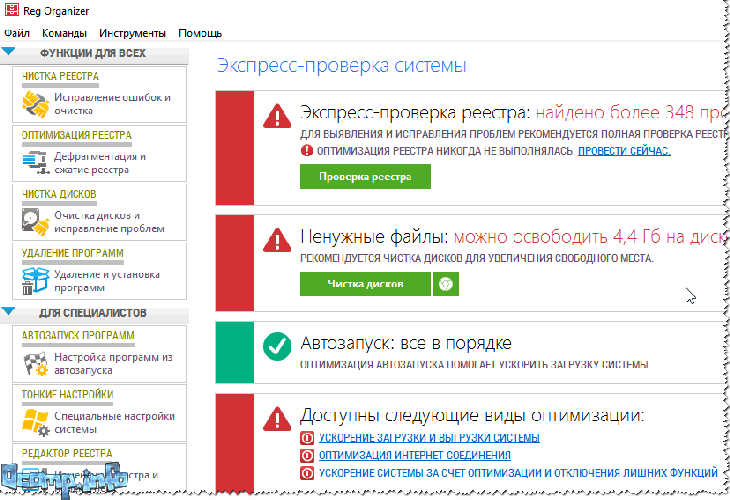The height and width of the screenshot is (500, 730).
Task: Open УДАЛЕНИЕ ПРОГРАММ section title
Action: 73,253
